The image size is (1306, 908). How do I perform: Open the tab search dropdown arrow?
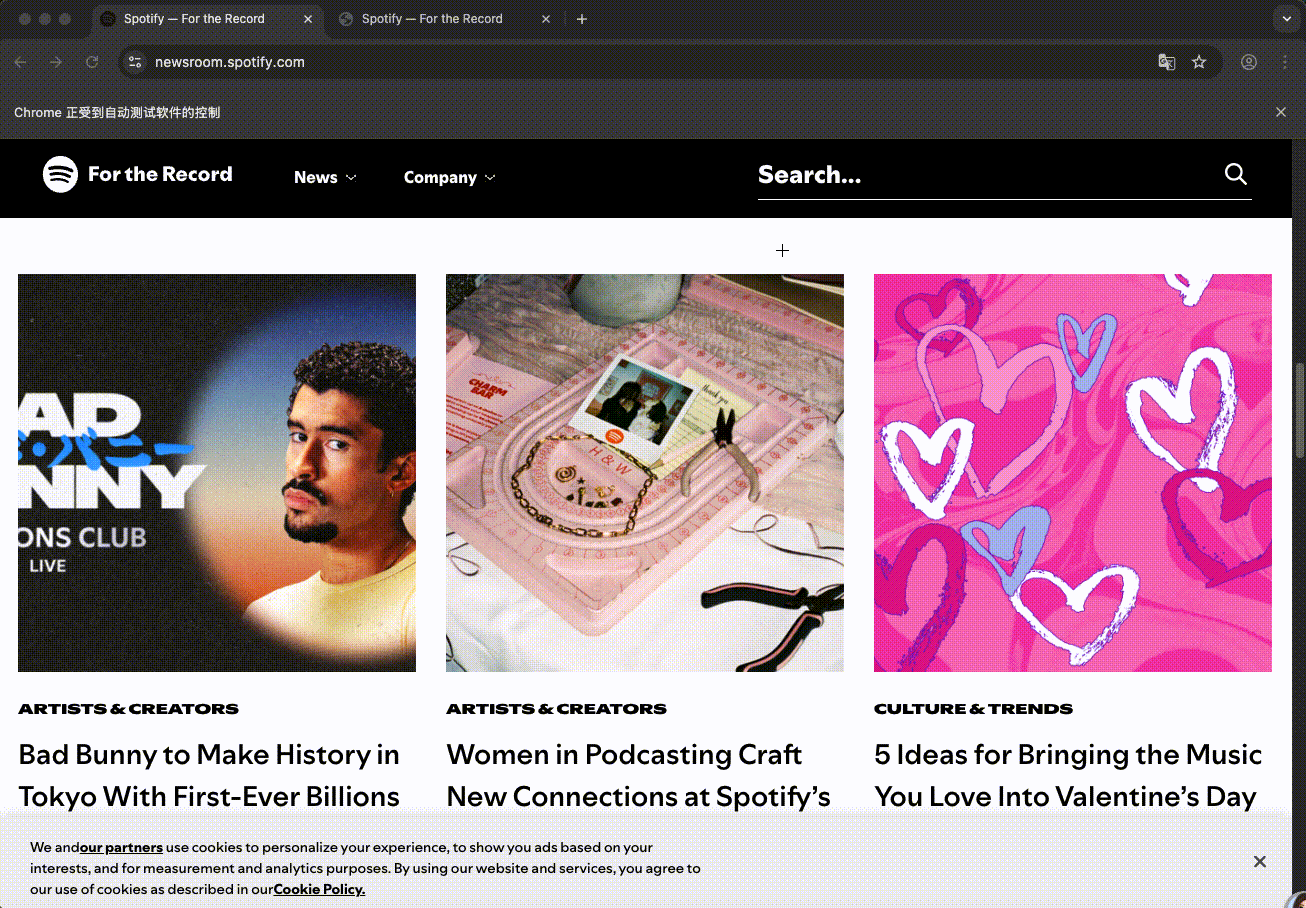coord(1285,19)
